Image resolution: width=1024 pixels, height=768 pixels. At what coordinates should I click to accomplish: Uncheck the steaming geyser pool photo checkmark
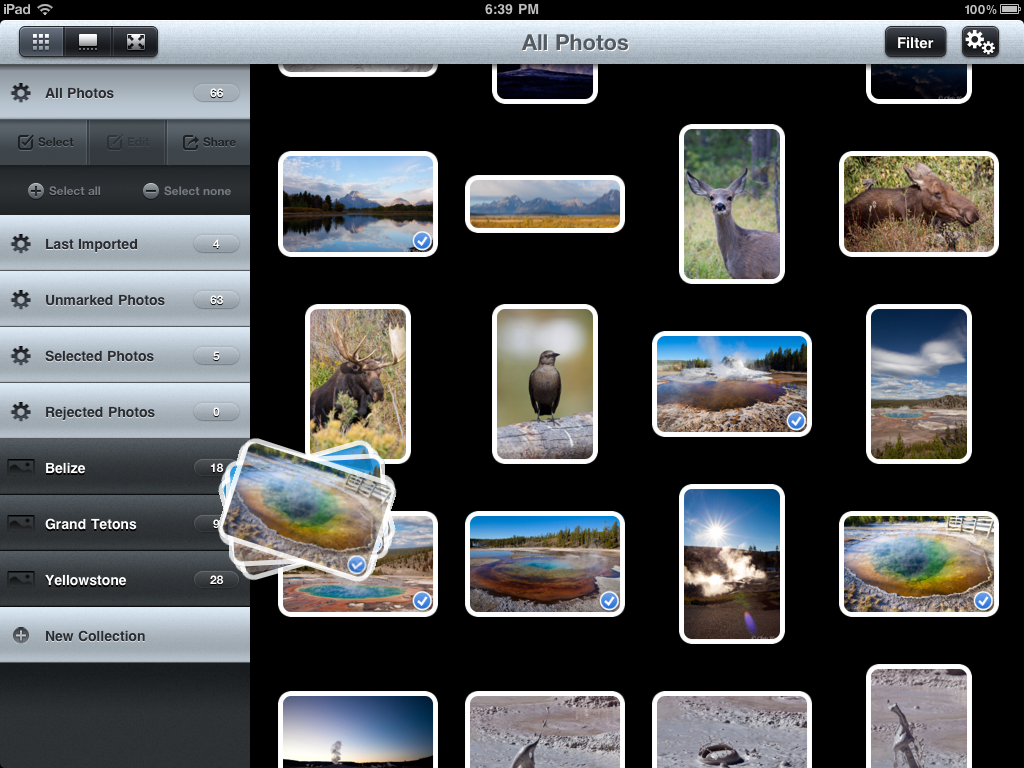pos(796,421)
